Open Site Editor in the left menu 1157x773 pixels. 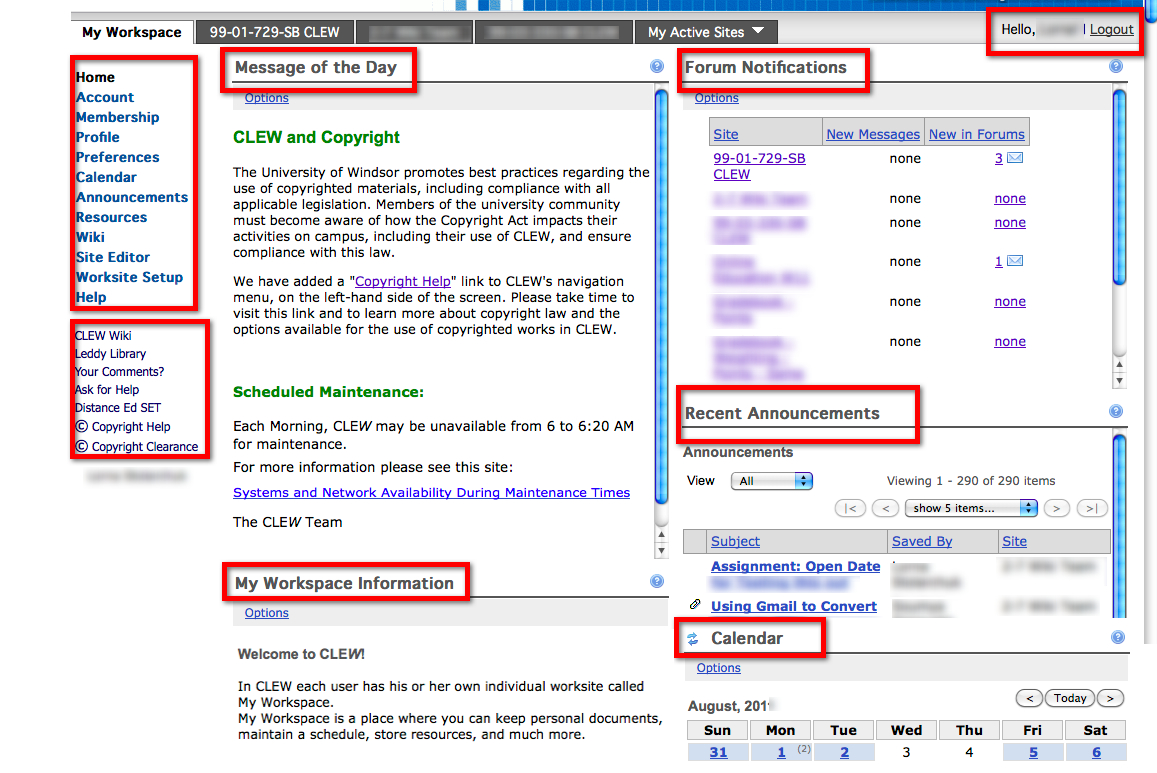pyautogui.click(x=113, y=257)
